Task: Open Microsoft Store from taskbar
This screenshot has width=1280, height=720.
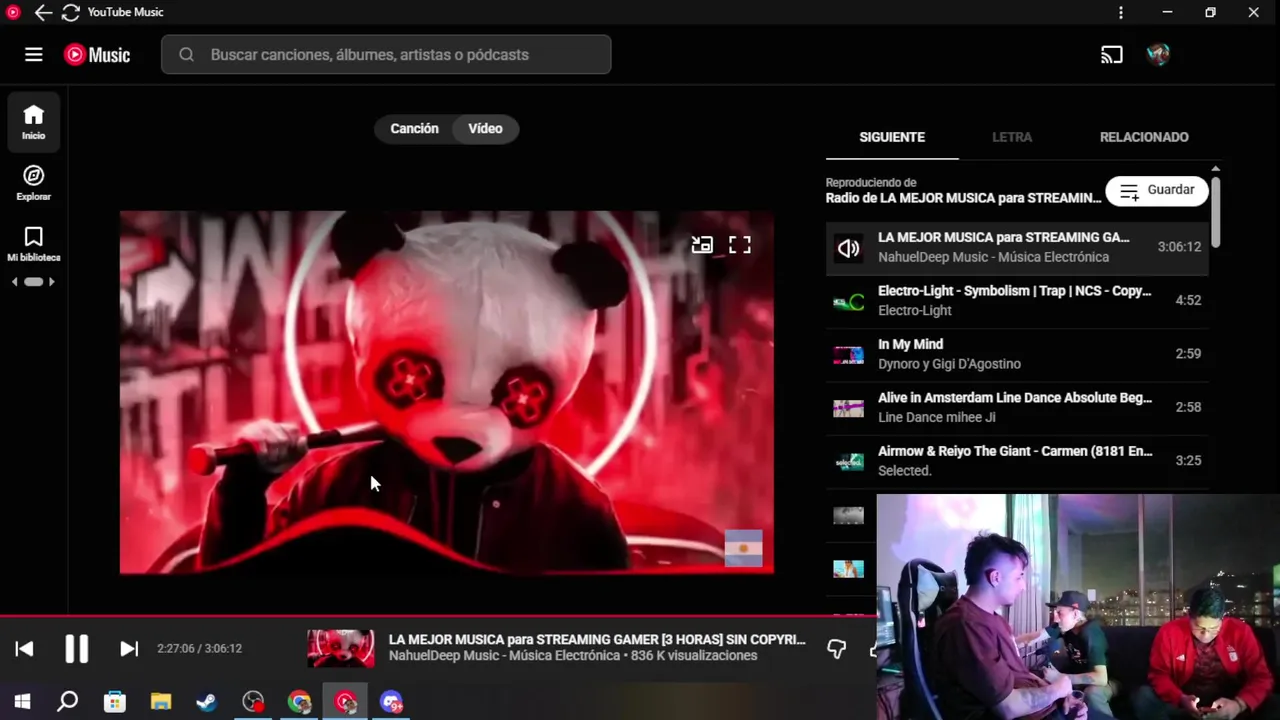Action: coord(115,702)
